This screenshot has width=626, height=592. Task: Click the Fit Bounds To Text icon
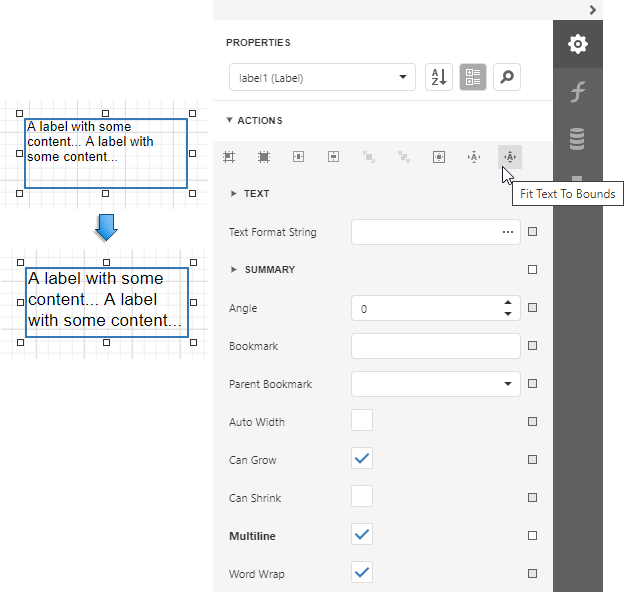point(474,157)
